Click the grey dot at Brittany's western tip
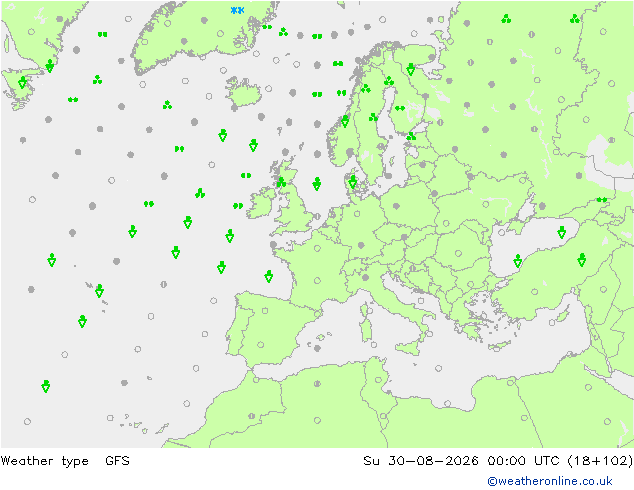The height and width of the screenshot is (490, 634). [273, 245]
